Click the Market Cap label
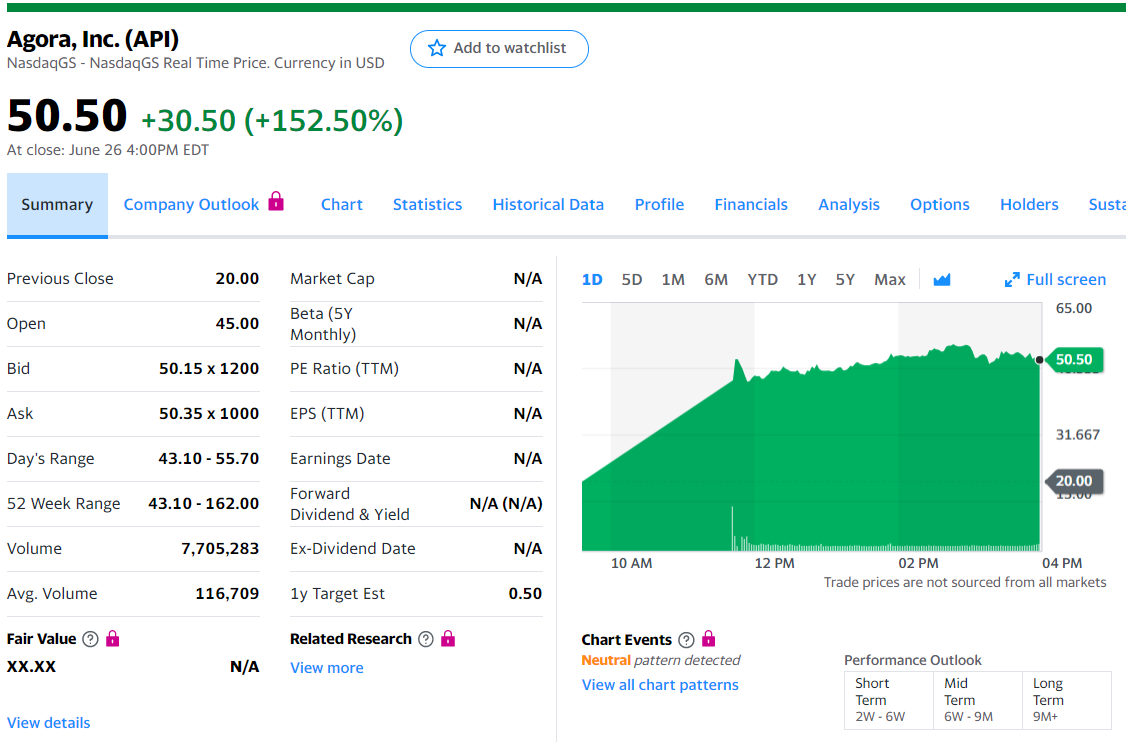The height and width of the screenshot is (745, 1126). [x=332, y=279]
